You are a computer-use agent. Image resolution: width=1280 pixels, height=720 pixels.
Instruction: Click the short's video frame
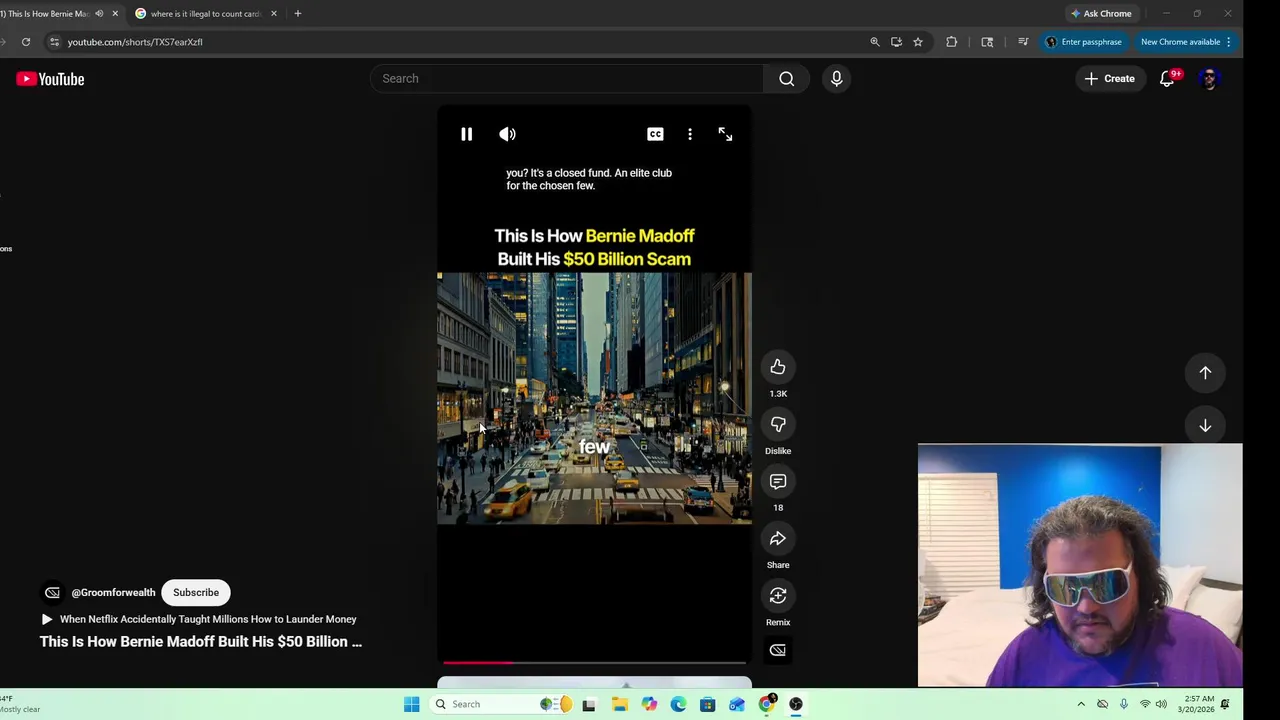594,398
